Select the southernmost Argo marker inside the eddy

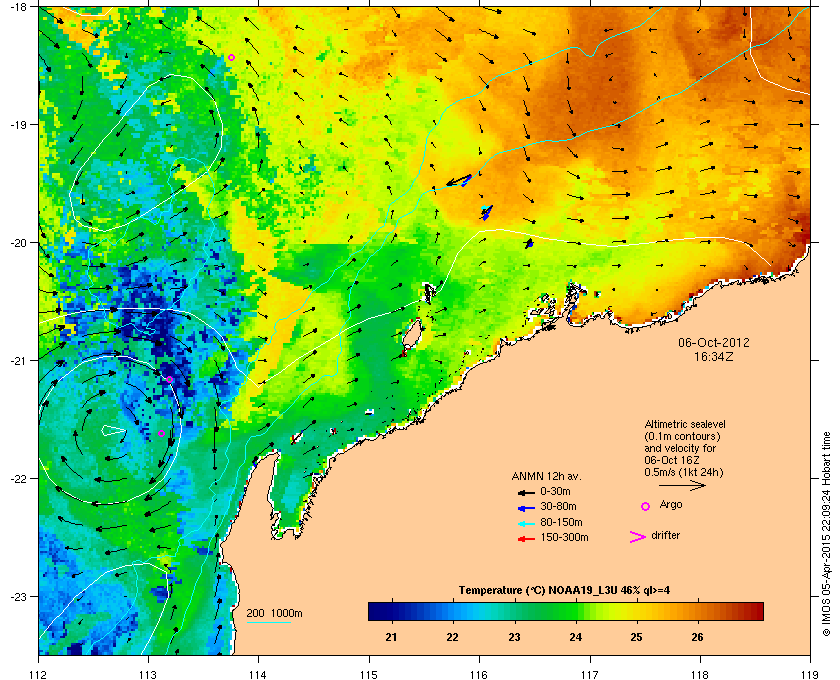tap(161, 434)
